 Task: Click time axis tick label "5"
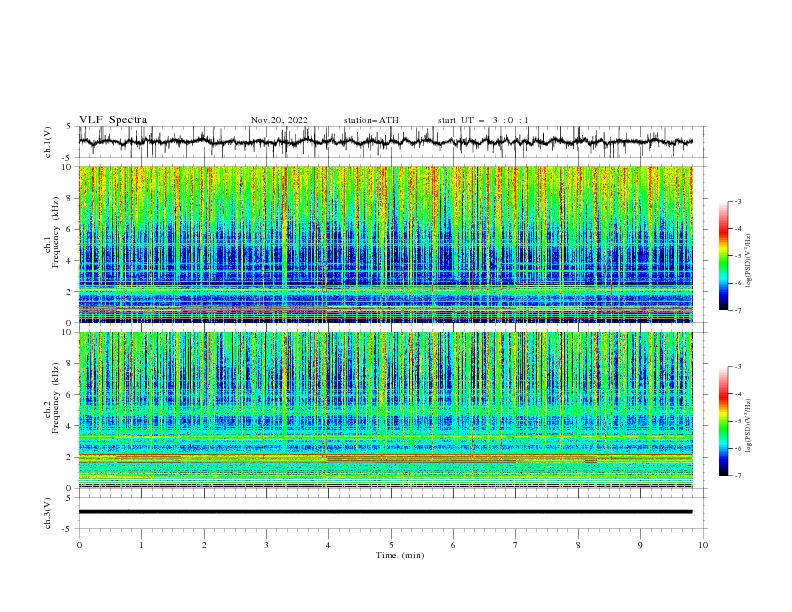point(391,545)
